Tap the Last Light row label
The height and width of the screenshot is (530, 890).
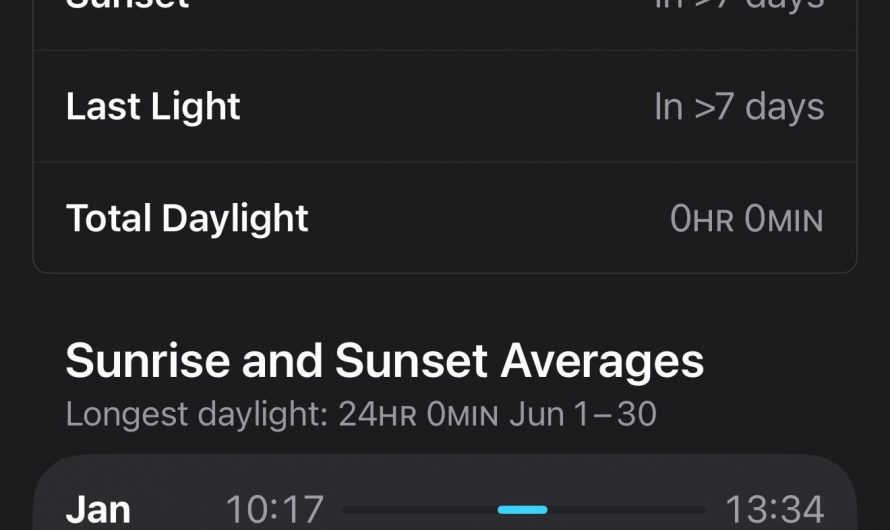153,107
